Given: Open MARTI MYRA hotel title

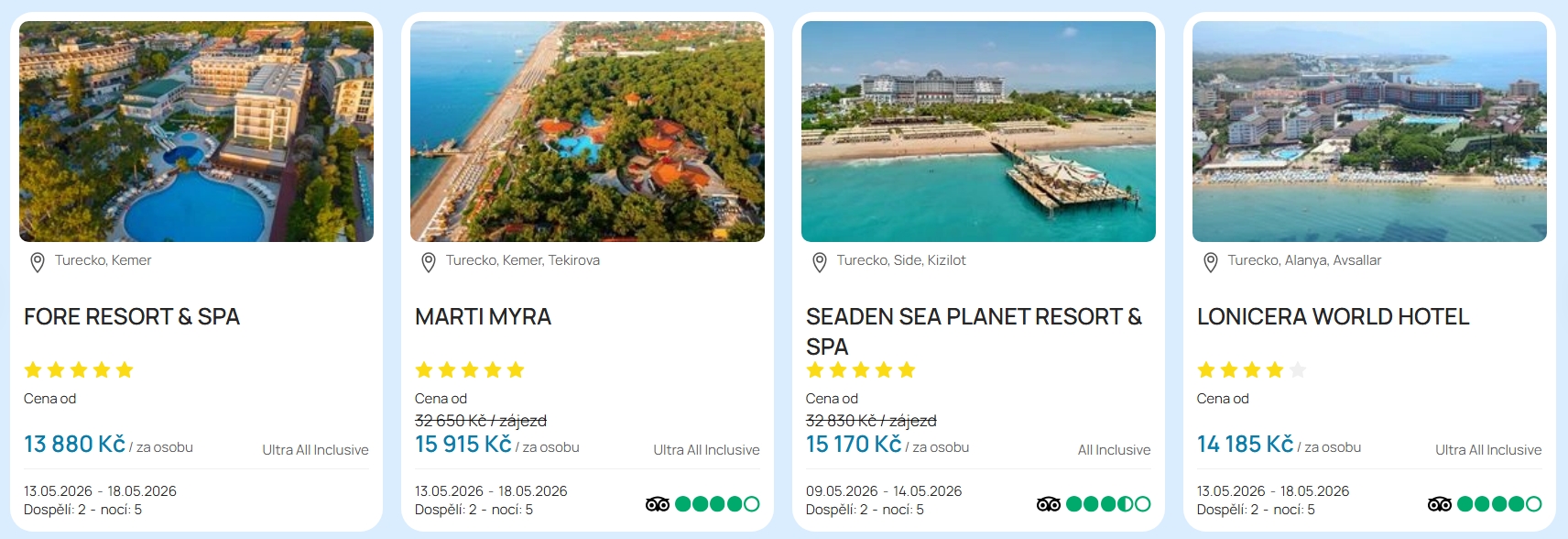Looking at the screenshot, I should 483,317.
